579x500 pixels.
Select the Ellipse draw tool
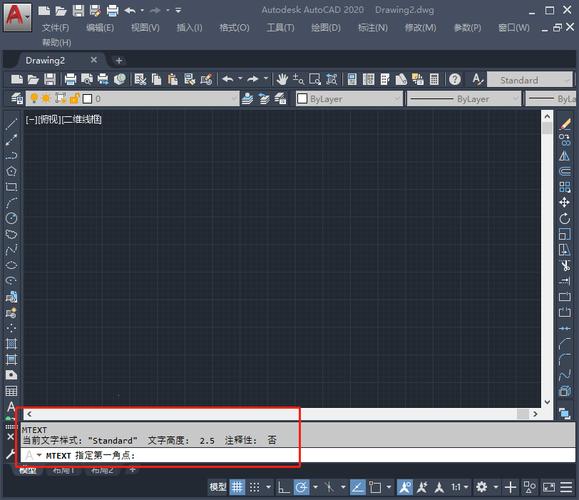click(x=11, y=265)
